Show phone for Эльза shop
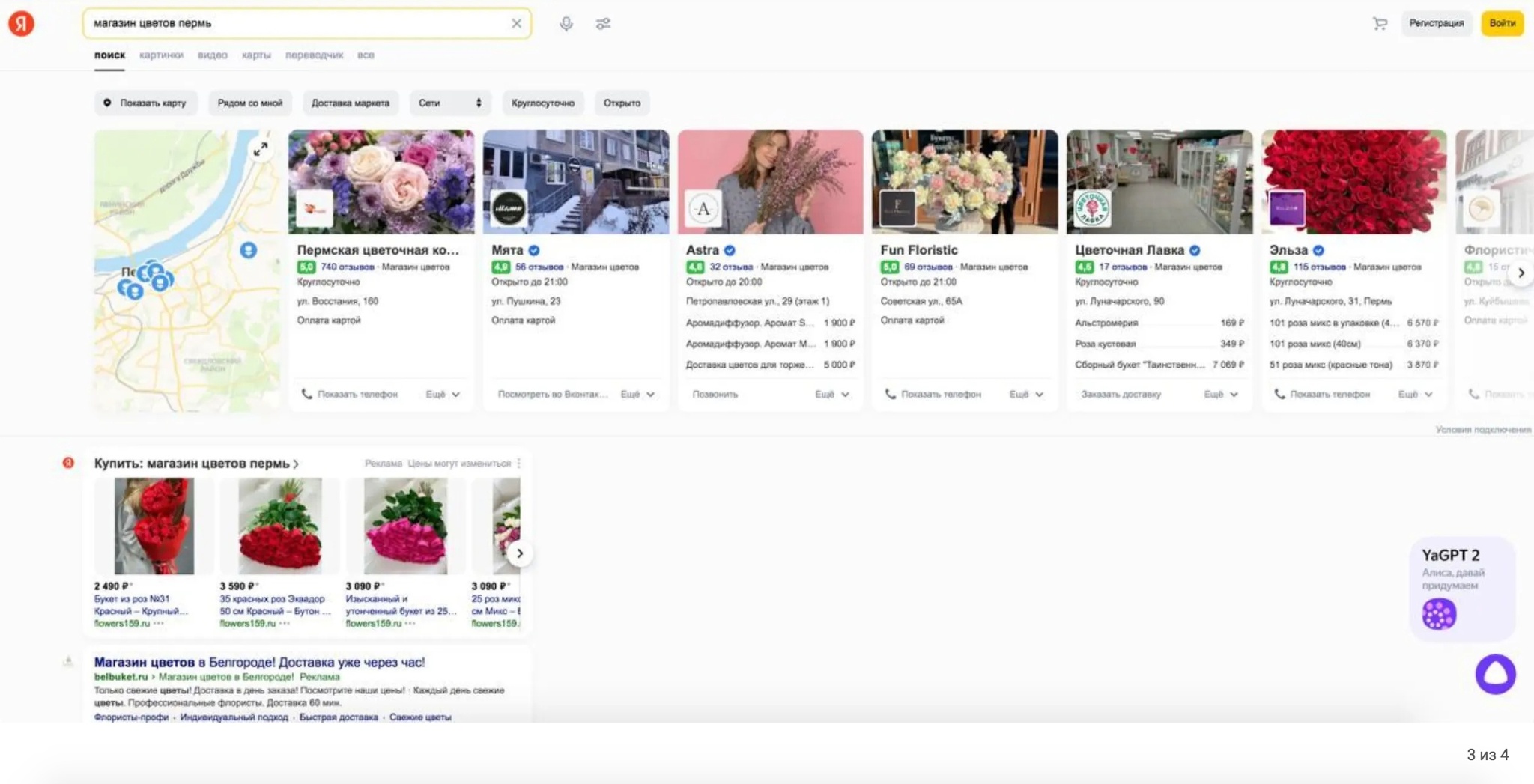Image resolution: width=1534 pixels, height=784 pixels. pos(1322,394)
